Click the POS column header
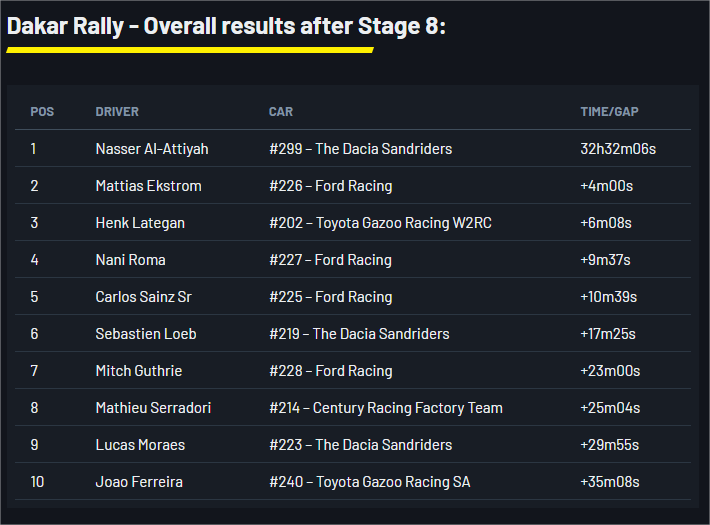This screenshot has height=525, width=710. 42,112
